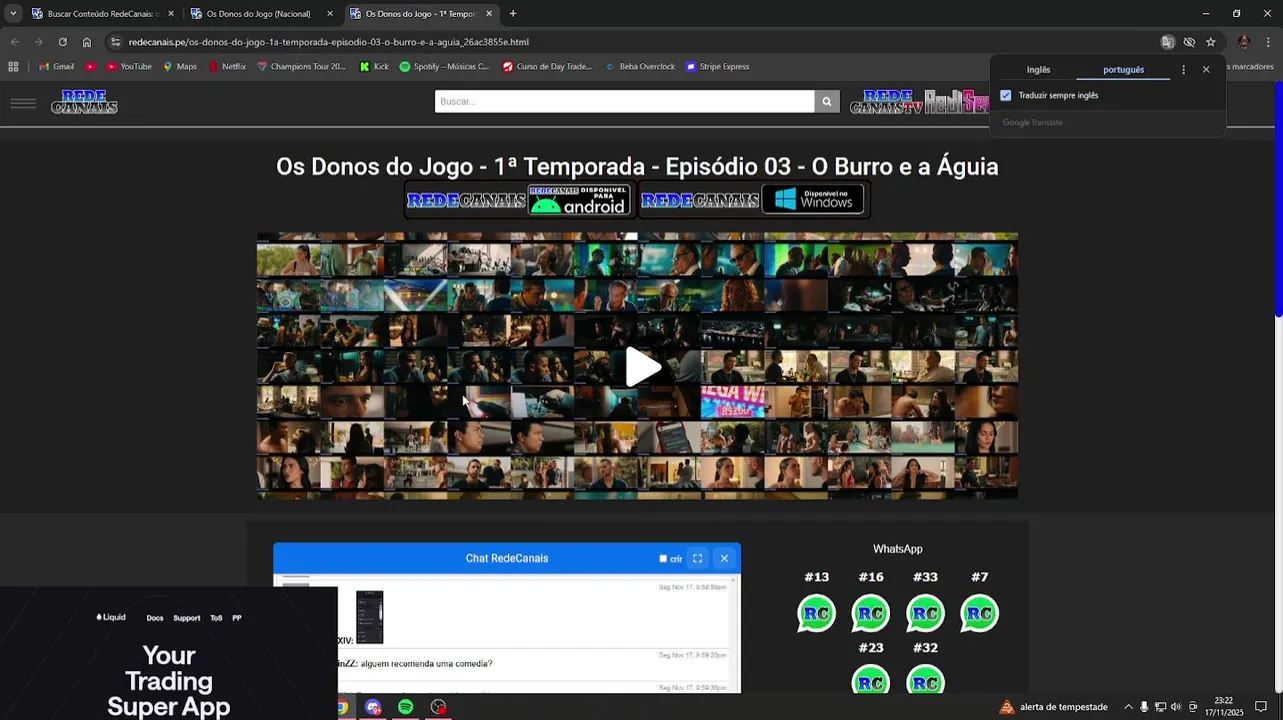Open the Windows notification center icon
This screenshot has height=720, width=1283.
[1261, 707]
